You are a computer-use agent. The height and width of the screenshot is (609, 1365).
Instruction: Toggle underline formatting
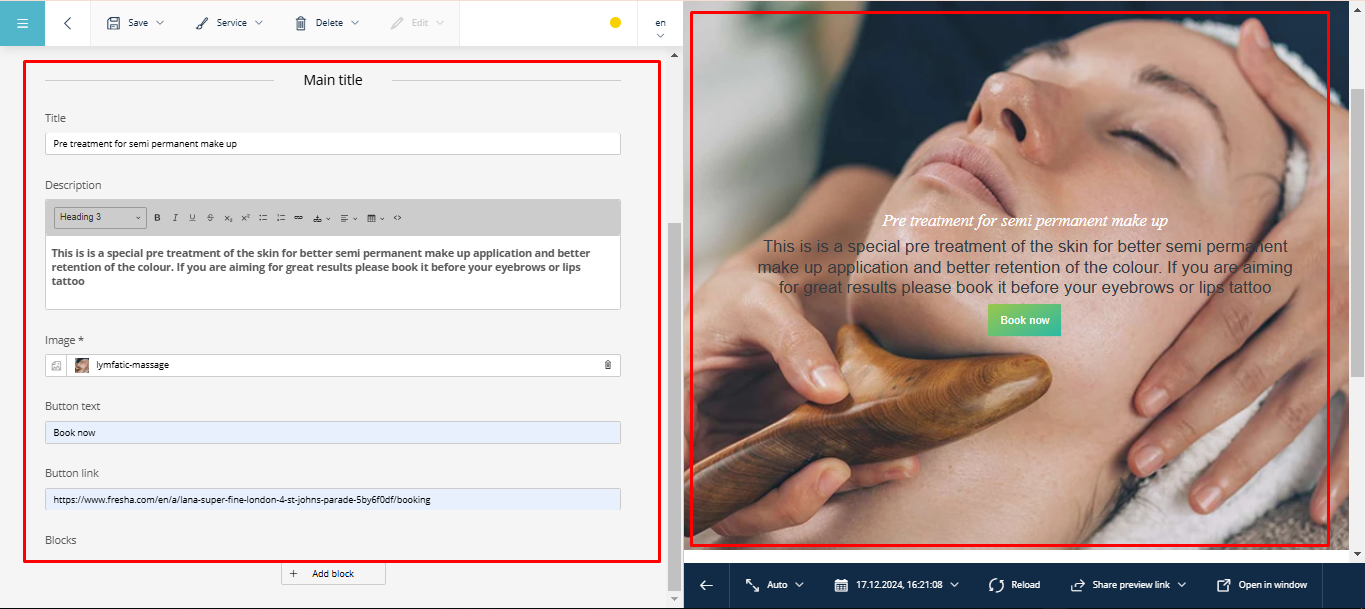pyautogui.click(x=192, y=218)
